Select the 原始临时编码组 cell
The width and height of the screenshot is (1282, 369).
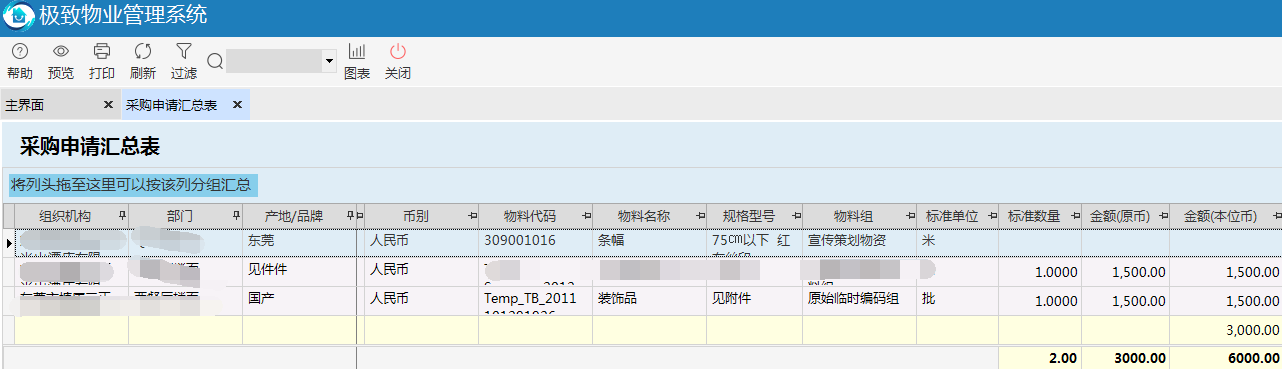pos(859,301)
